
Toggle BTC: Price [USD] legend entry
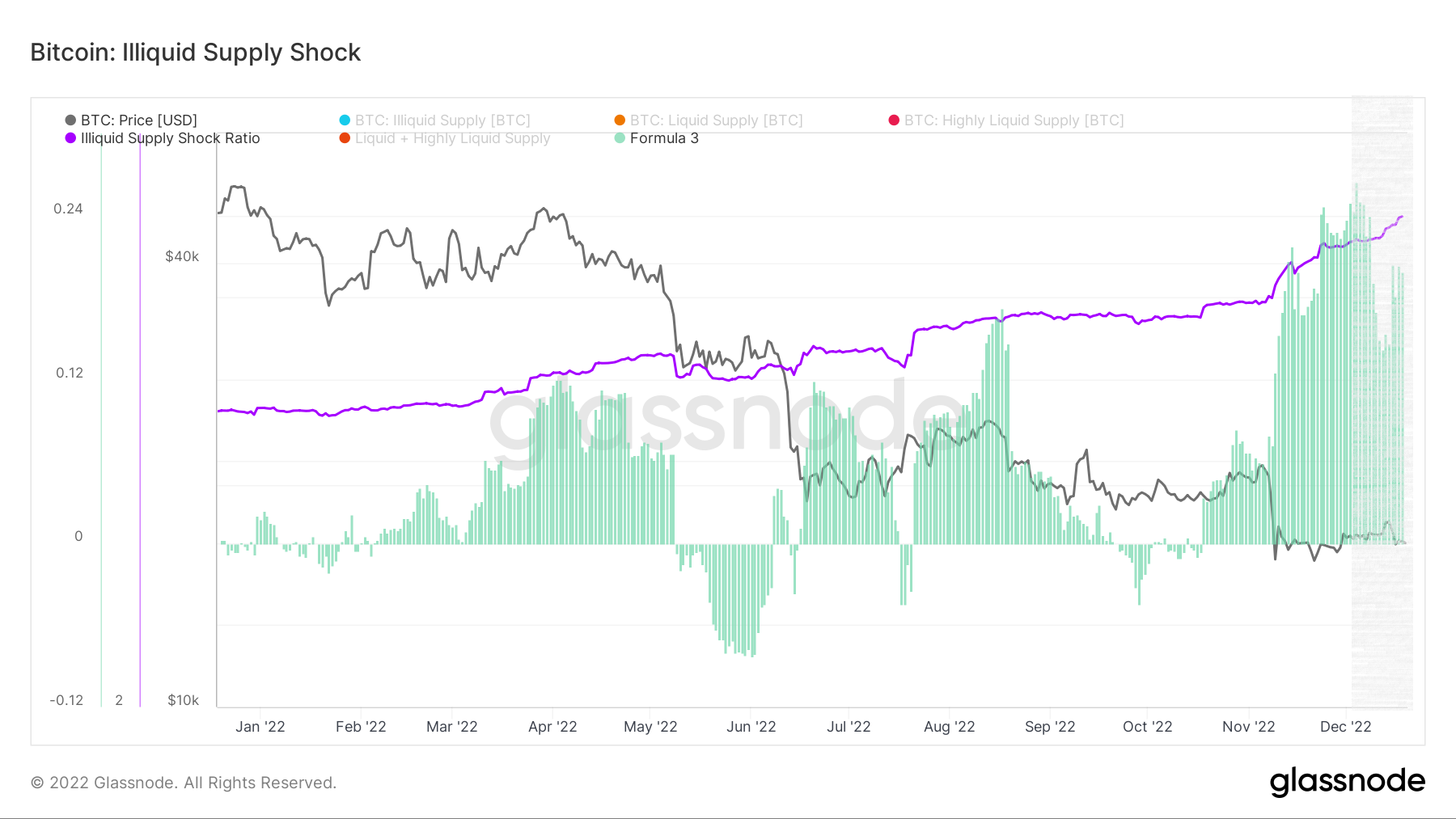[x=131, y=120]
